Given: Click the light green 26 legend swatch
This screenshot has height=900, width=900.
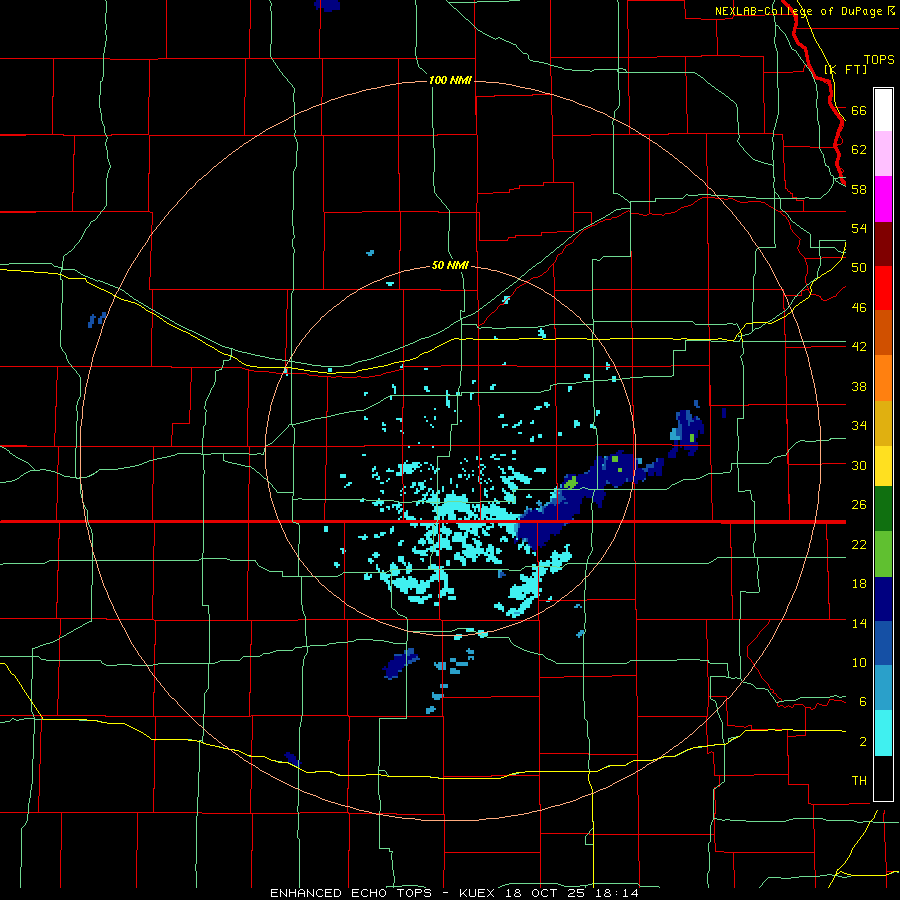Looking at the screenshot, I should pos(883,554).
